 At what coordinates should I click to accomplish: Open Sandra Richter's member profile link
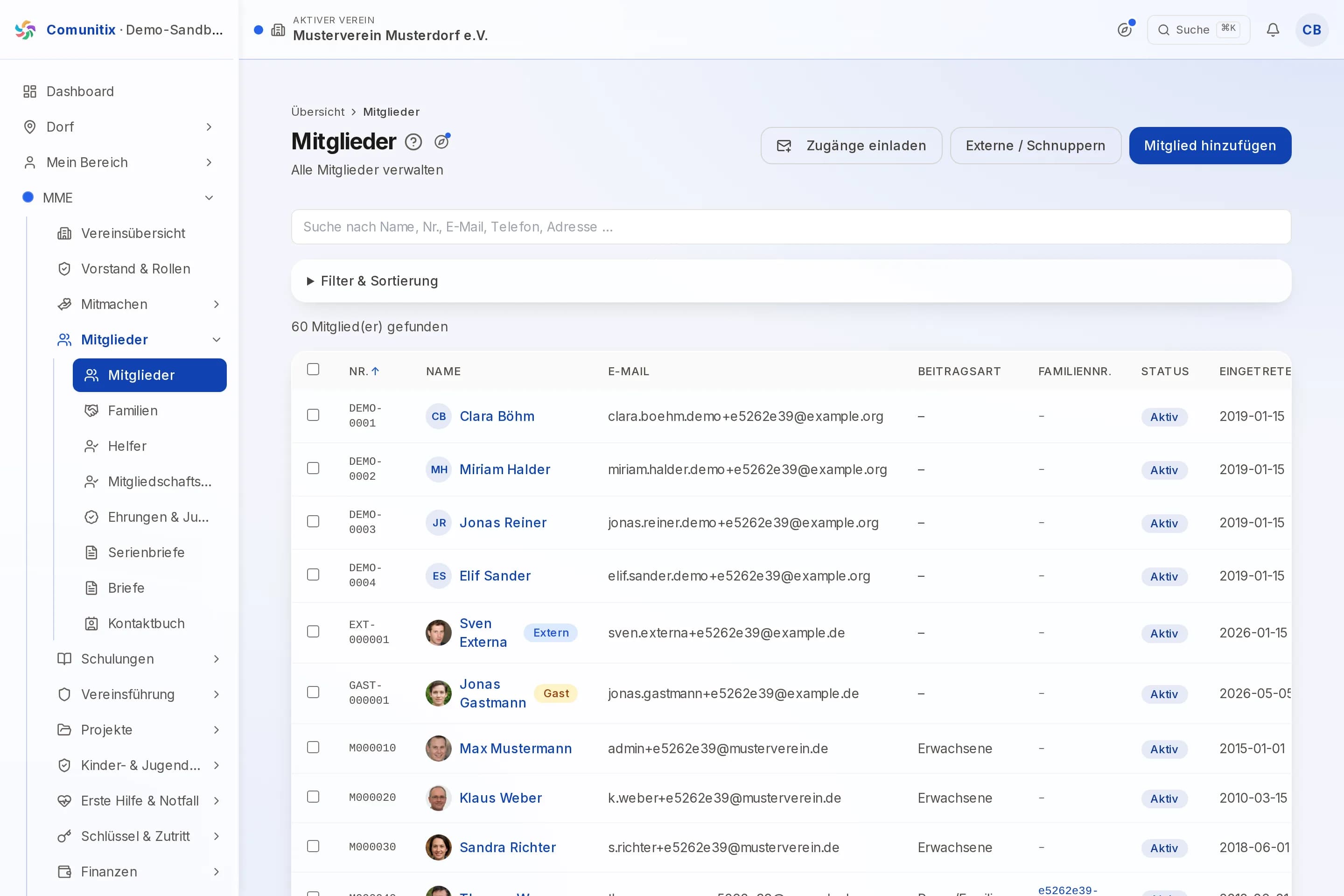[x=507, y=847]
